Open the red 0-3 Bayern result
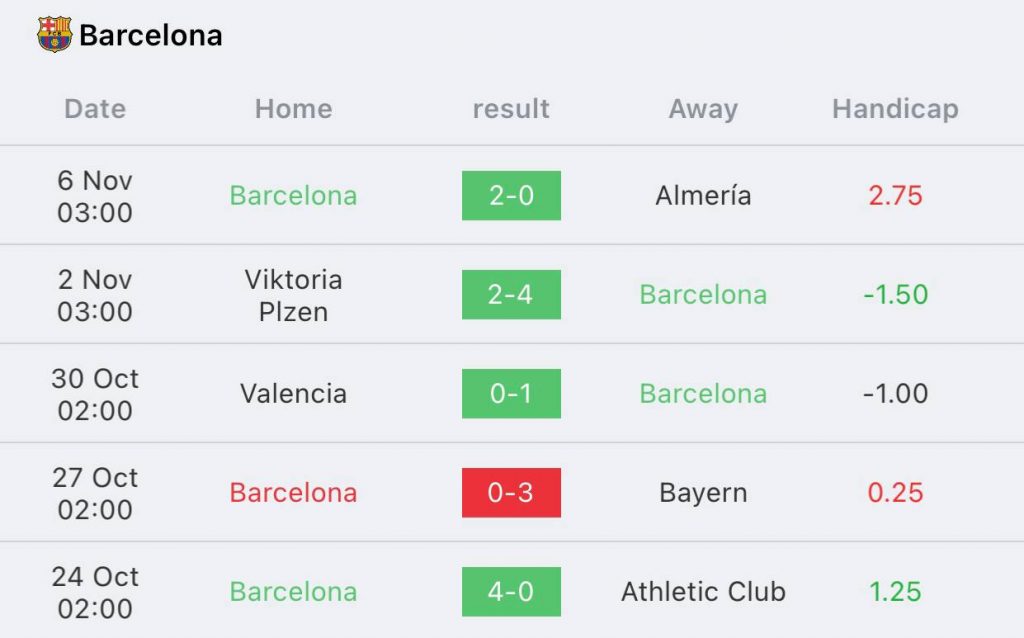1024x638 pixels. click(x=511, y=492)
